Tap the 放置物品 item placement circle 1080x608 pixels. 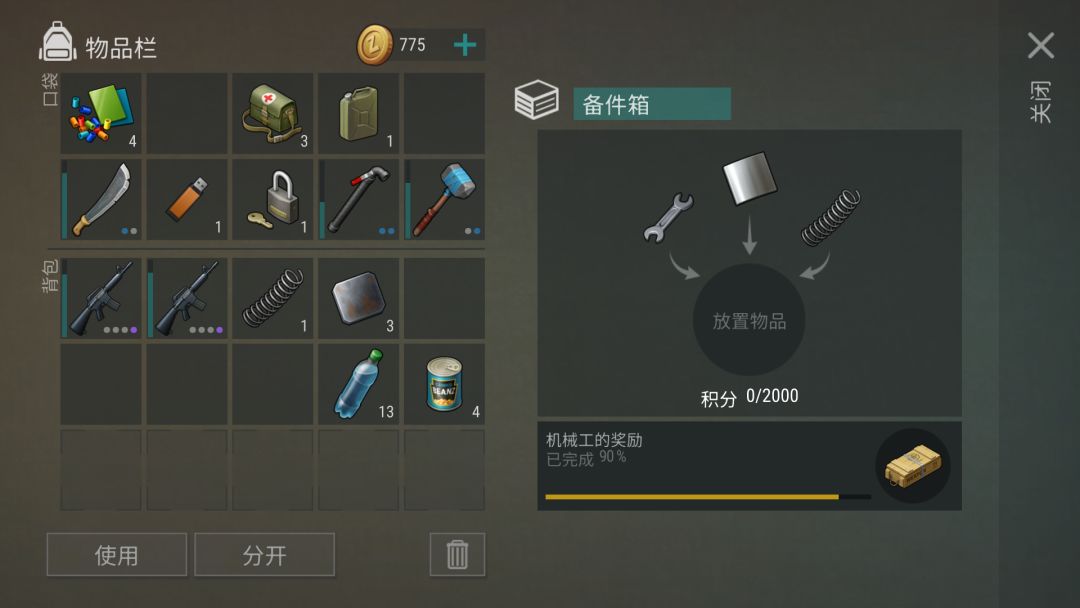(749, 320)
